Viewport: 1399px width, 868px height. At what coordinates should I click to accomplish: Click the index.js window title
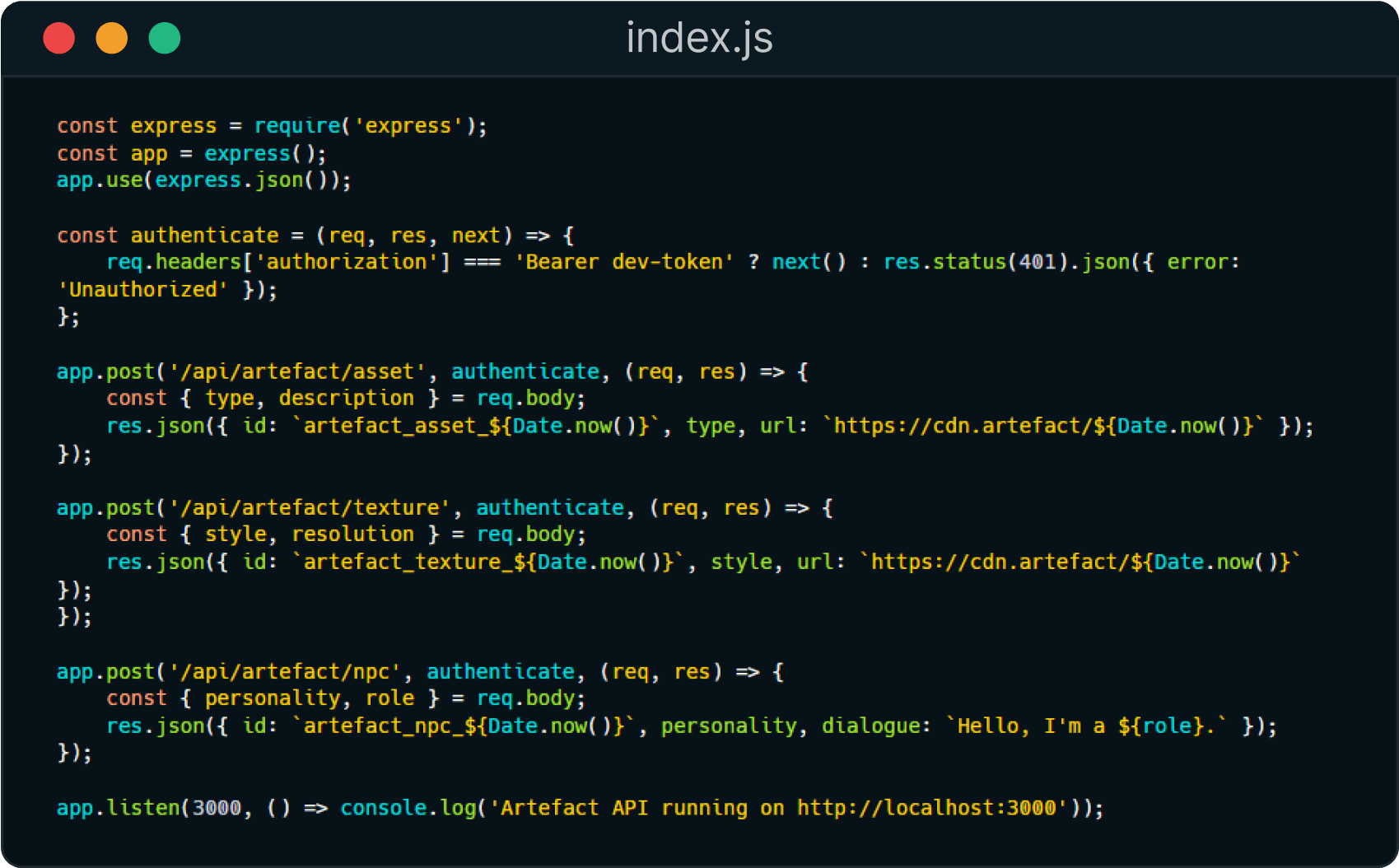pos(699,38)
